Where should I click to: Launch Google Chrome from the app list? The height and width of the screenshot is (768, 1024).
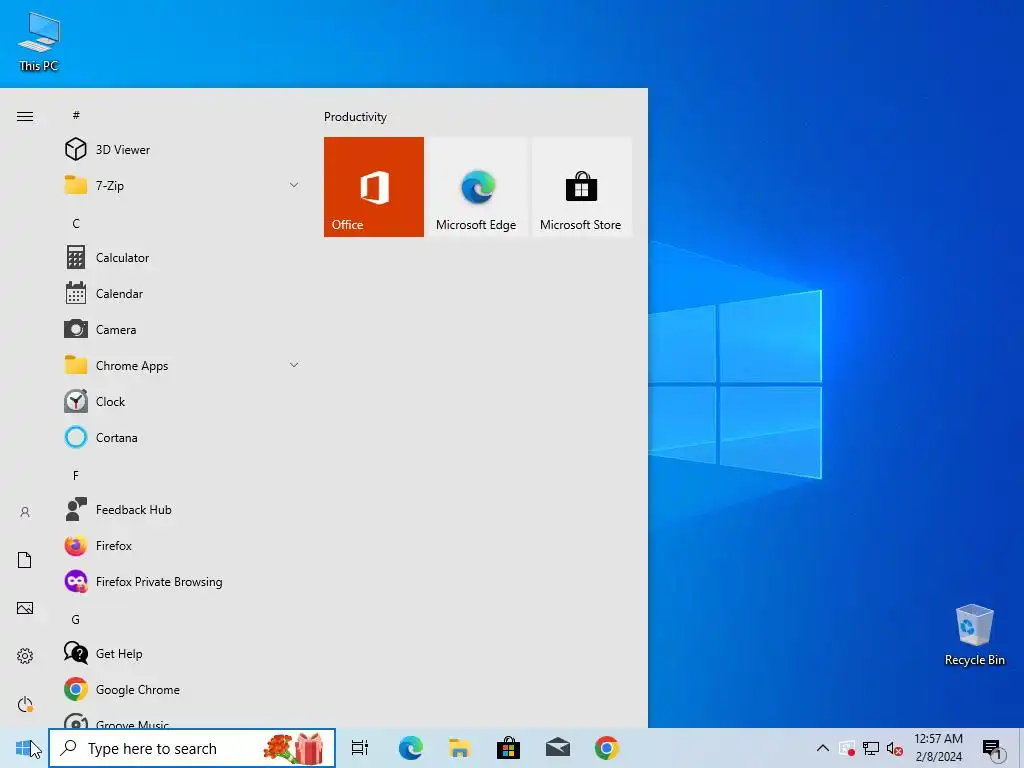coord(182,690)
